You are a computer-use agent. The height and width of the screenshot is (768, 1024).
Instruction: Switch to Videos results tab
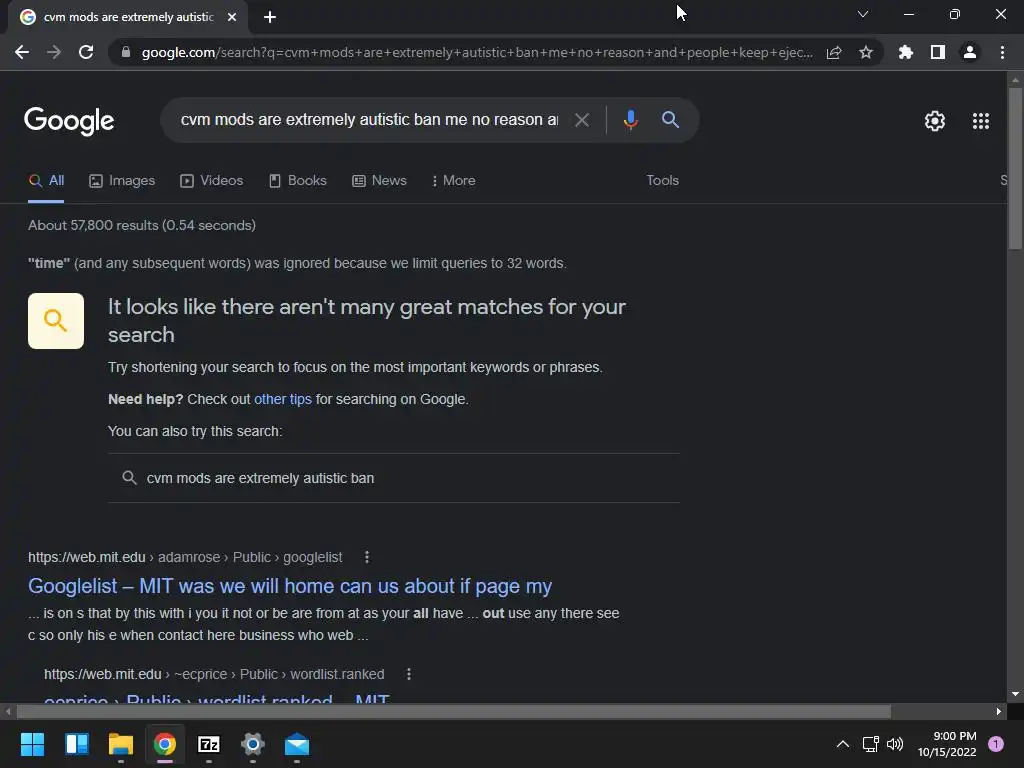point(212,181)
